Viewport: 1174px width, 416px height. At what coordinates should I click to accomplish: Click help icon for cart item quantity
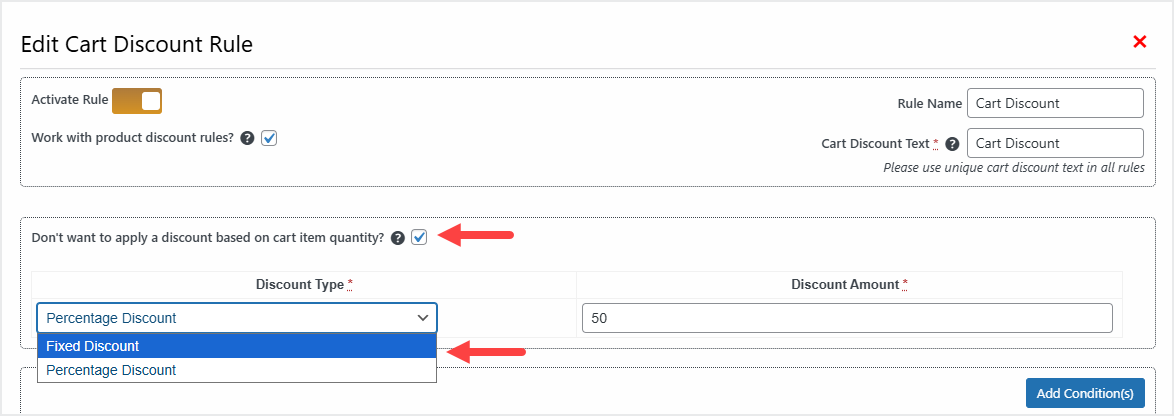[398, 238]
